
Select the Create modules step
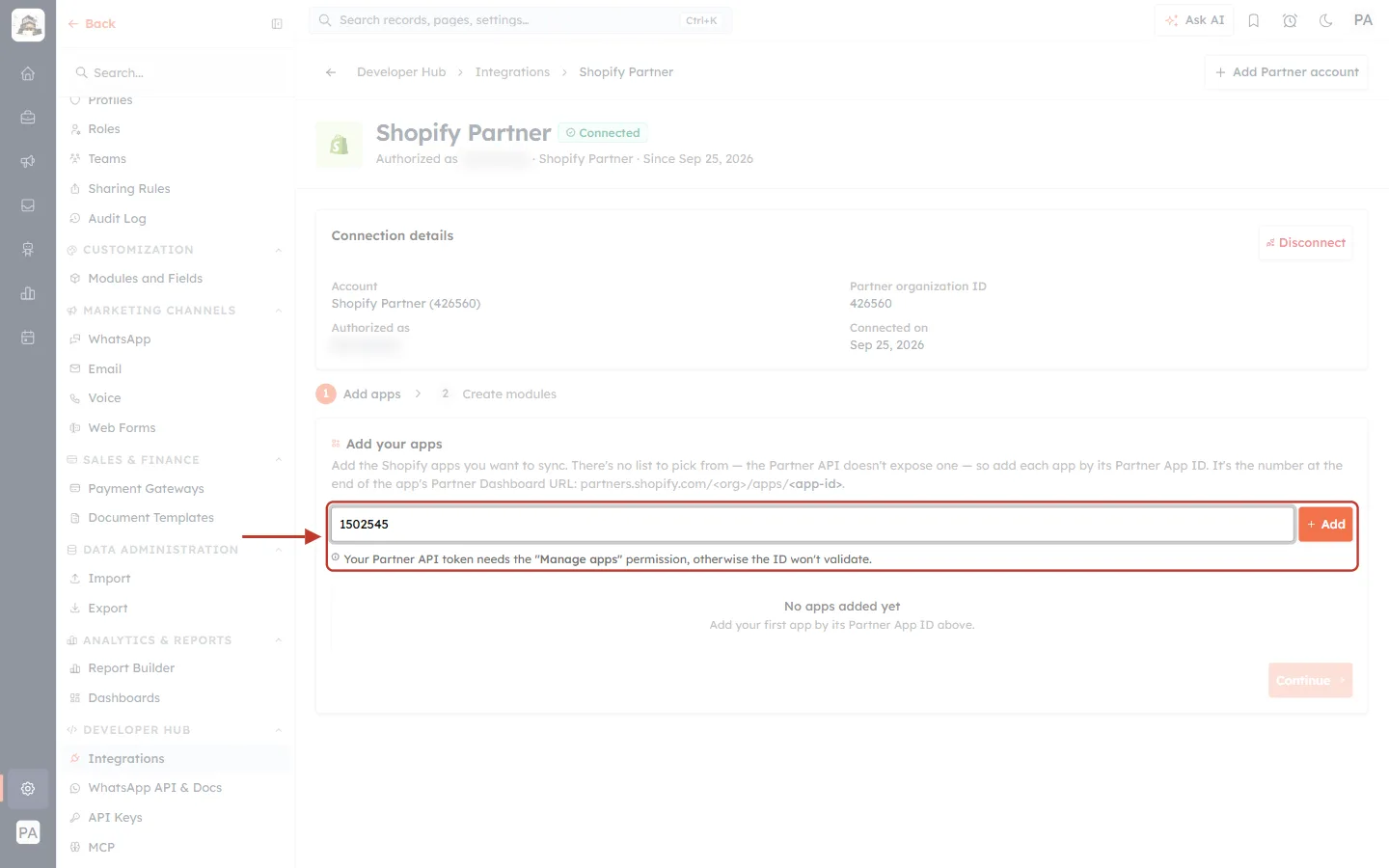pyautogui.click(x=498, y=393)
